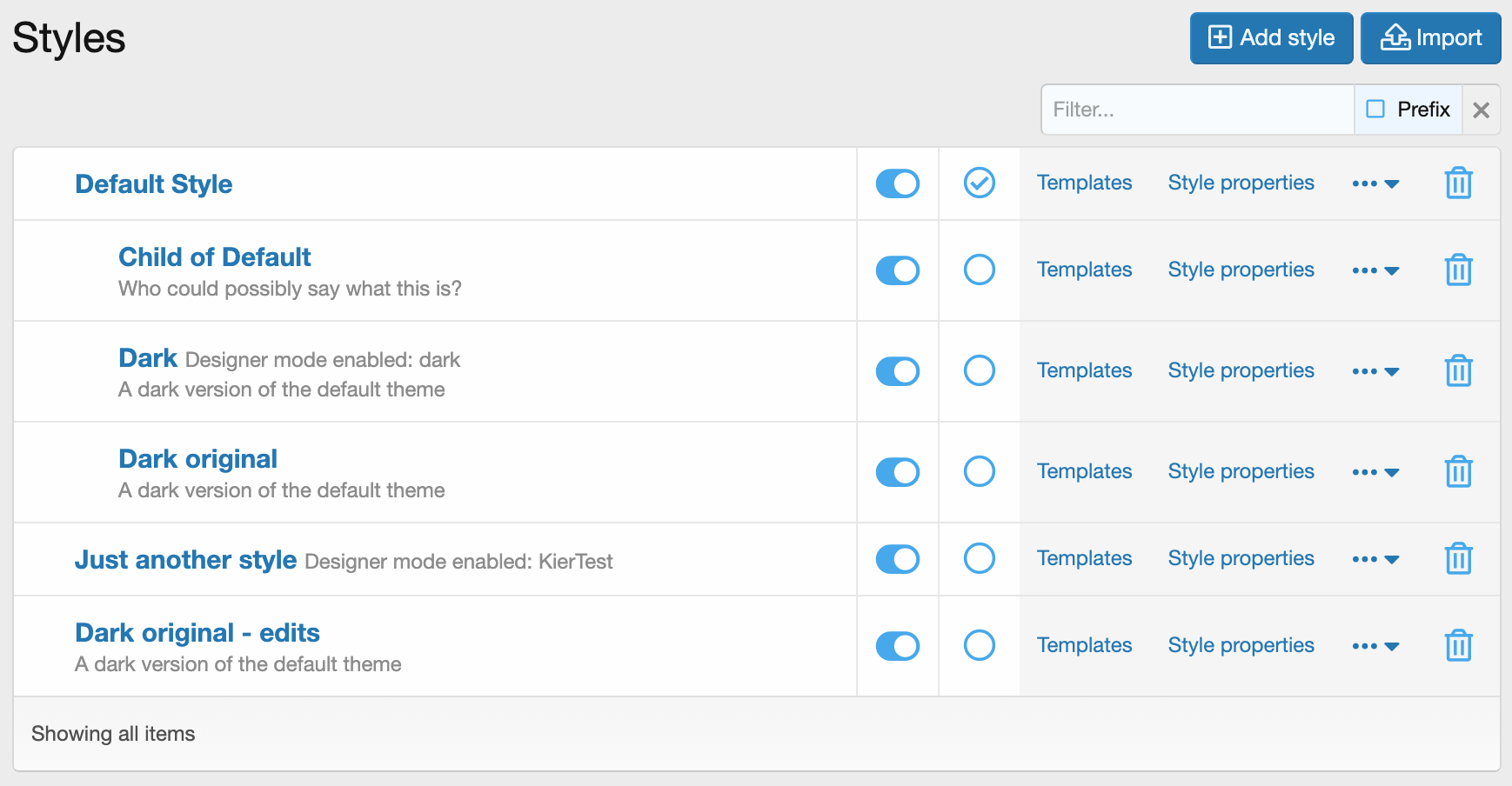Clear the filter with the X icon

1481,110
